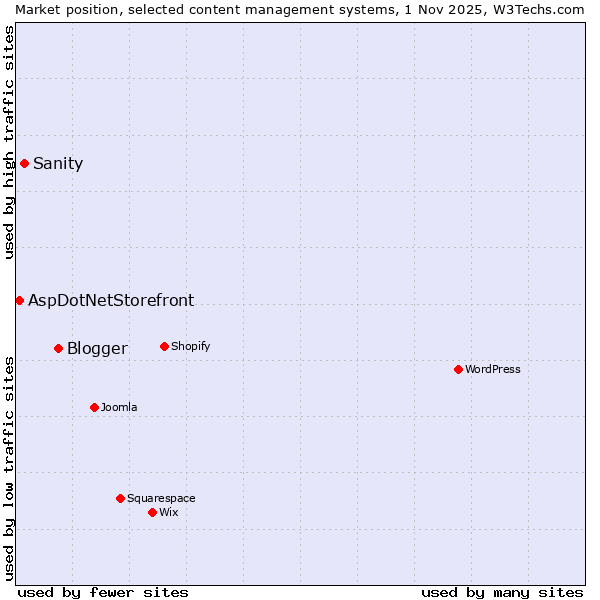This screenshot has width=600, height=600.
Task: Click the Squarespace text label
Action: [x=161, y=499]
